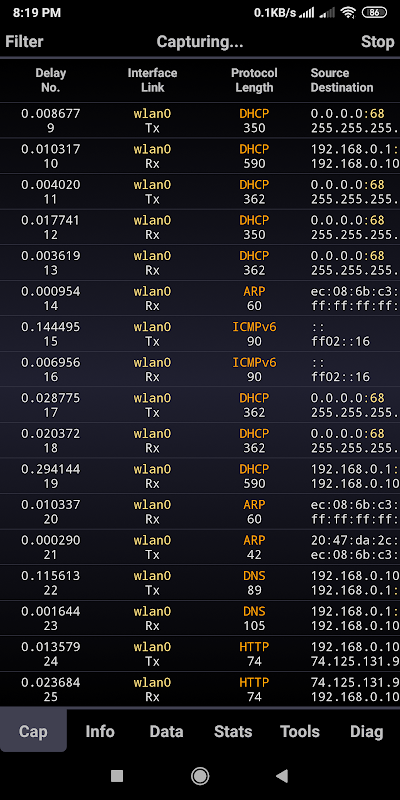The height and width of the screenshot is (800, 400).
Task: Switch to the Stats tab
Action: [233, 731]
